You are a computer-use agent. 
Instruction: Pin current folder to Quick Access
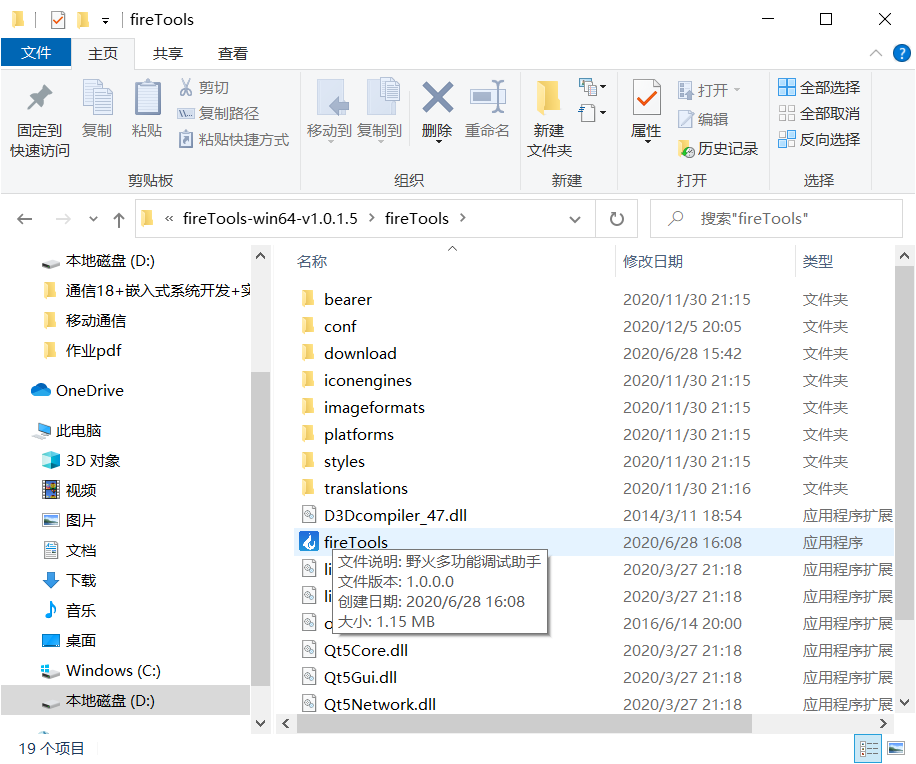click(x=38, y=115)
